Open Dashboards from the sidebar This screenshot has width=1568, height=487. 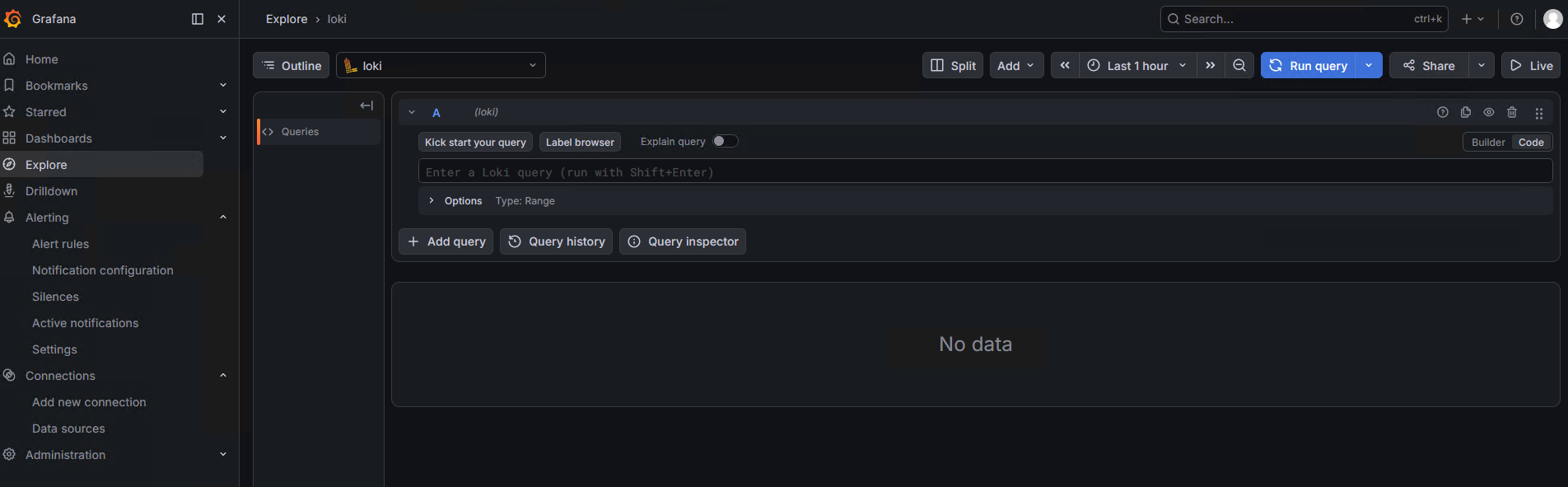click(x=58, y=138)
